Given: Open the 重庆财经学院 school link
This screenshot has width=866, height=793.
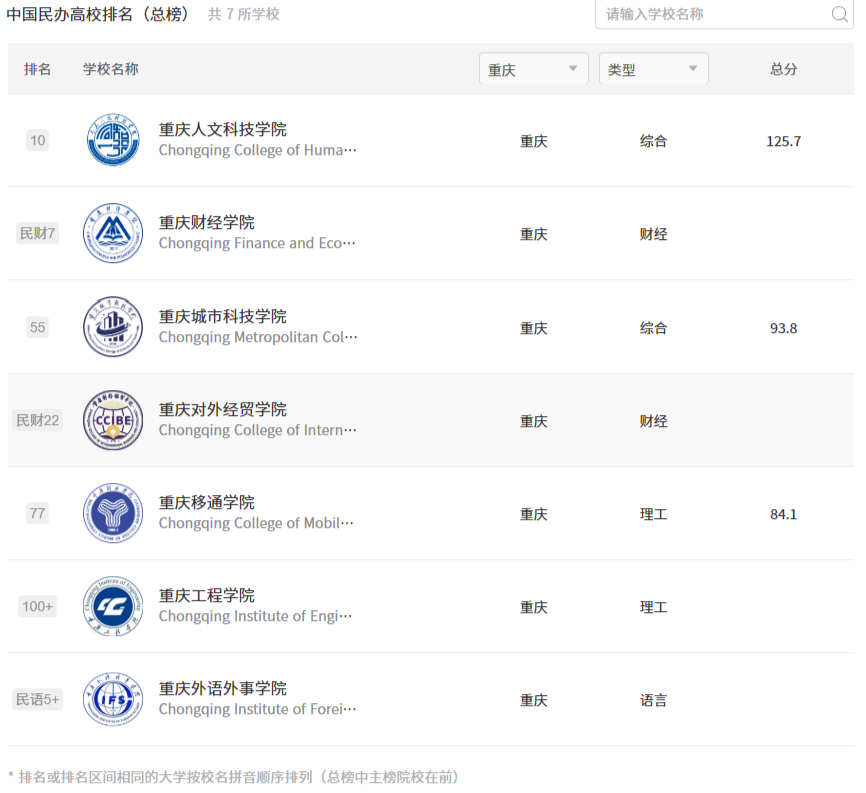Looking at the screenshot, I should point(207,223).
